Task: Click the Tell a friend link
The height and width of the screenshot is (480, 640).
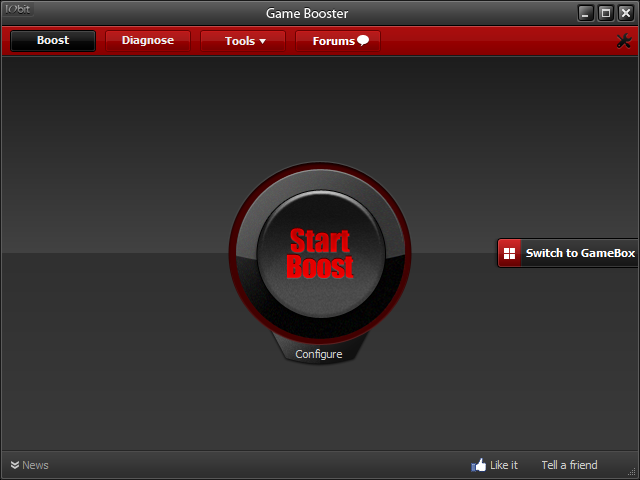Action: pyautogui.click(x=569, y=465)
